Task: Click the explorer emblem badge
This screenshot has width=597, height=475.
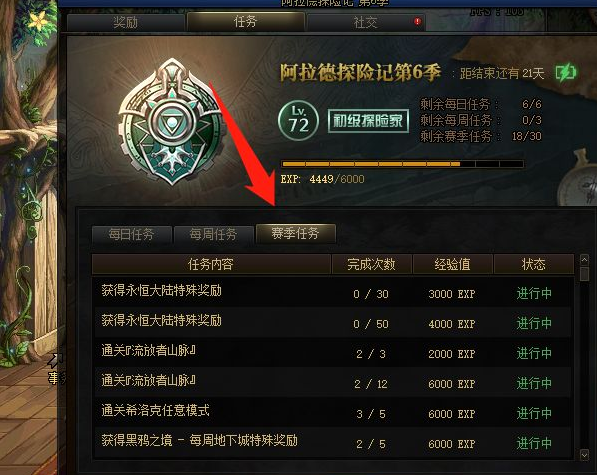Action: (x=172, y=122)
